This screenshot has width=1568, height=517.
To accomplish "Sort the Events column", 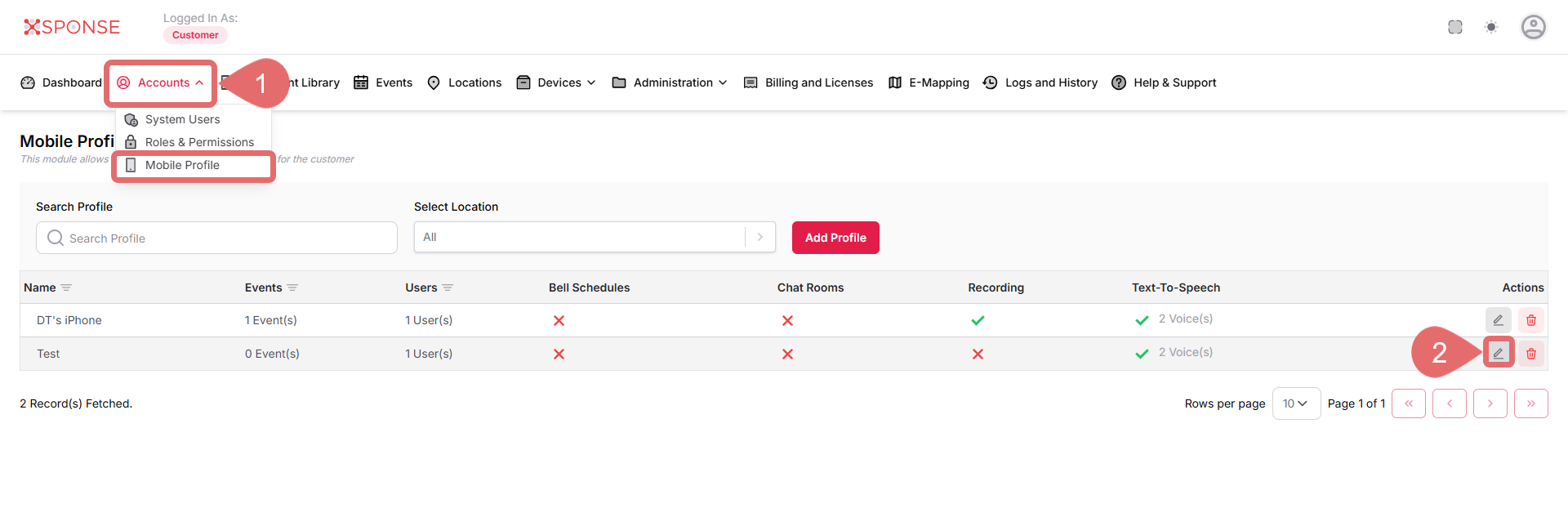I will 292,287.
